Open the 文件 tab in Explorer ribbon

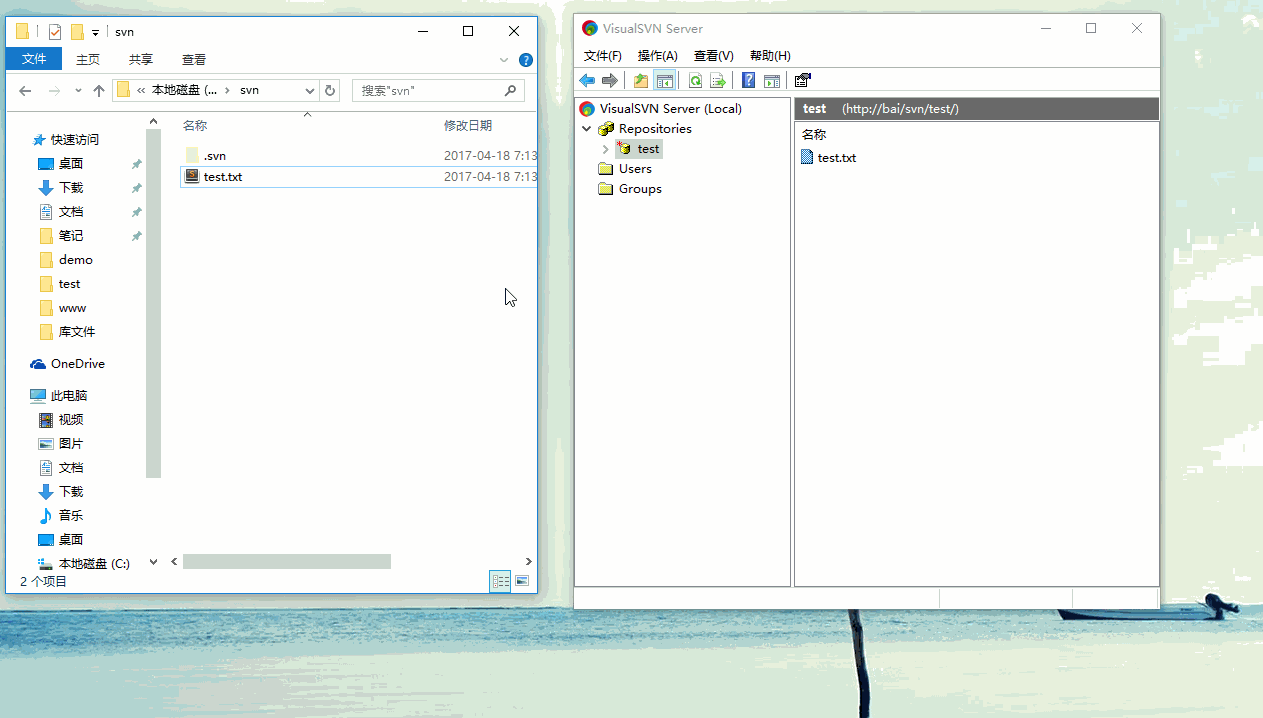click(x=34, y=59)
